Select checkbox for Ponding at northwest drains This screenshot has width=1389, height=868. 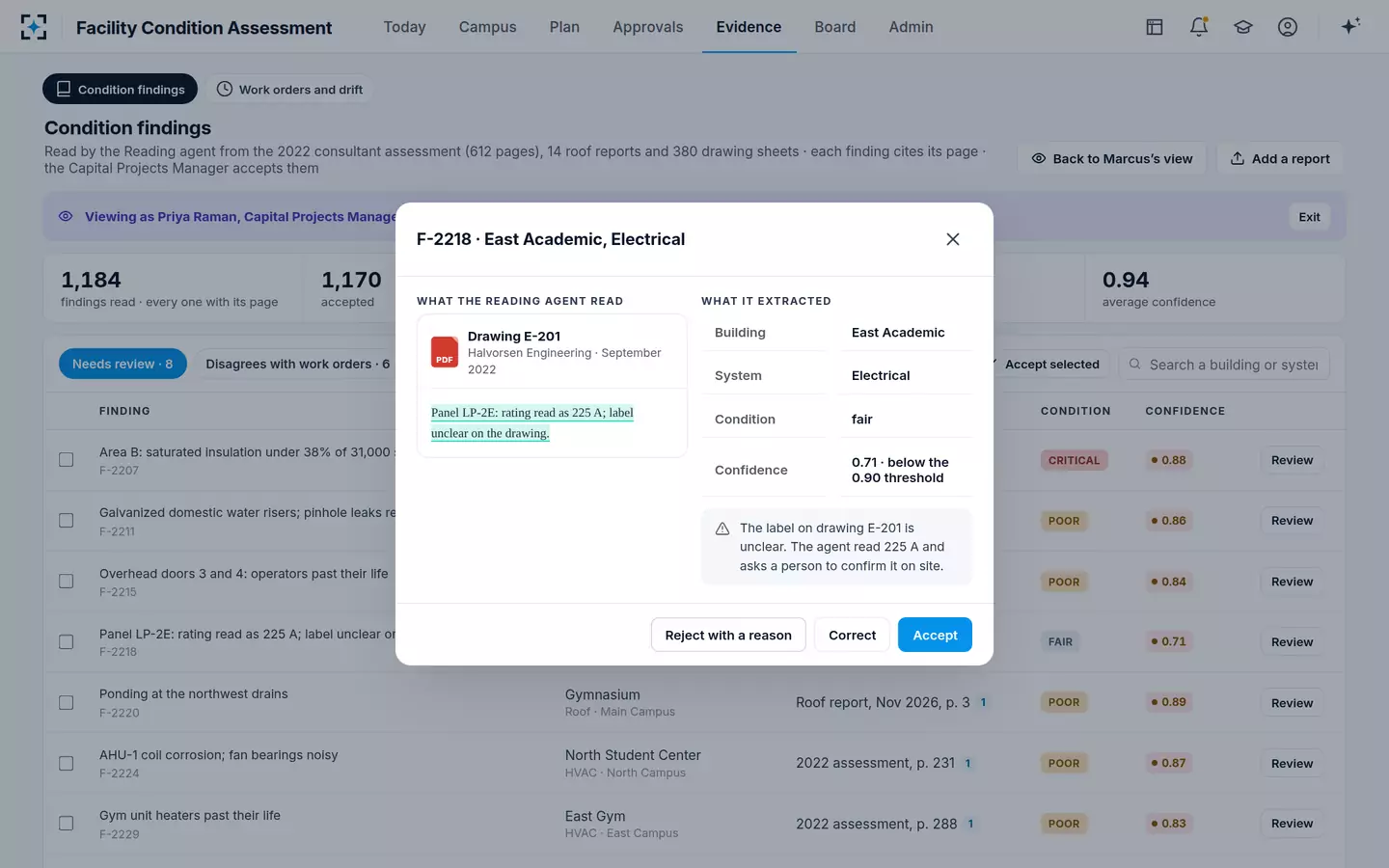(67, 703)
